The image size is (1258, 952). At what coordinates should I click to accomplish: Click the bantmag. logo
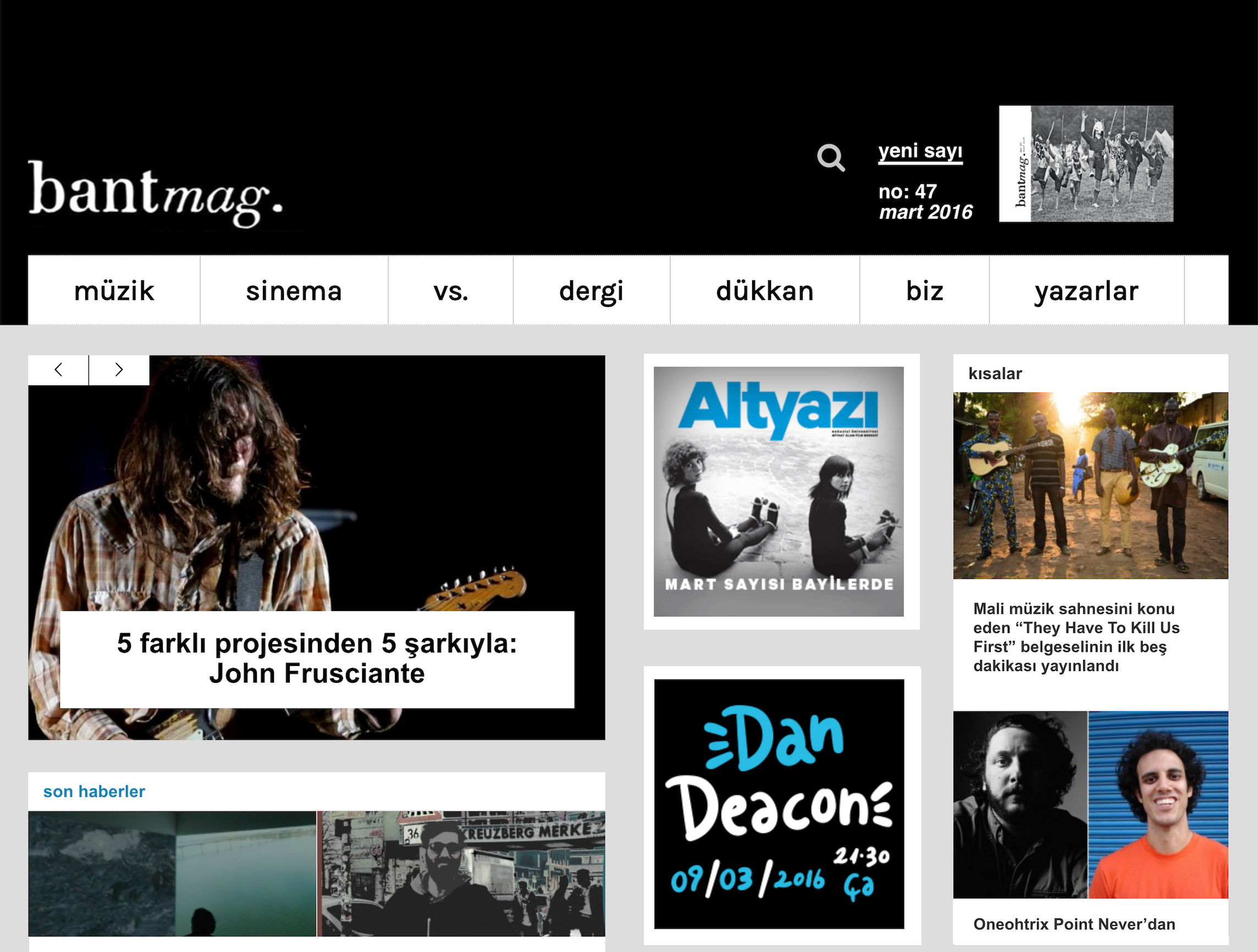click(156, 193)
